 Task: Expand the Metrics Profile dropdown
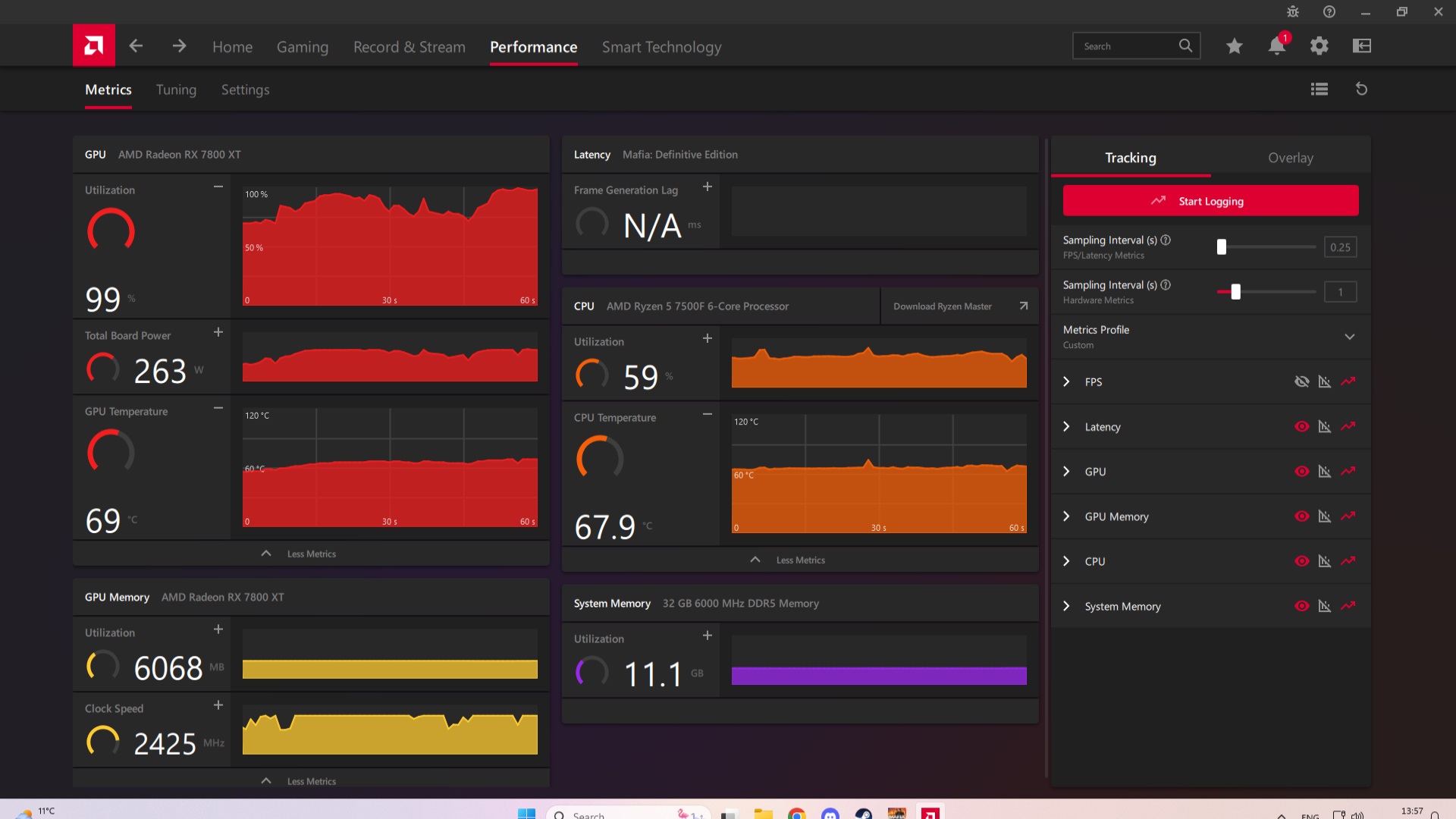[x=1350, y=337]
